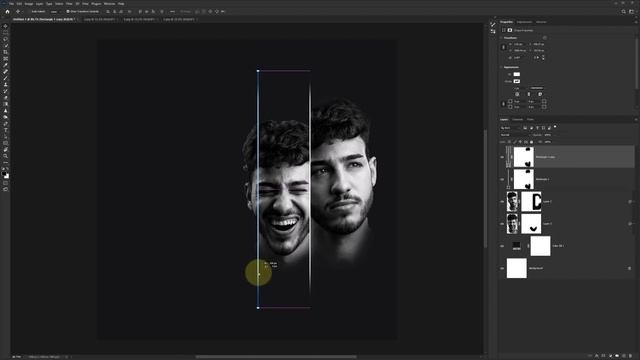Select the Frame tool
Viewport: 640px width, 360px height.
point(6,59)
